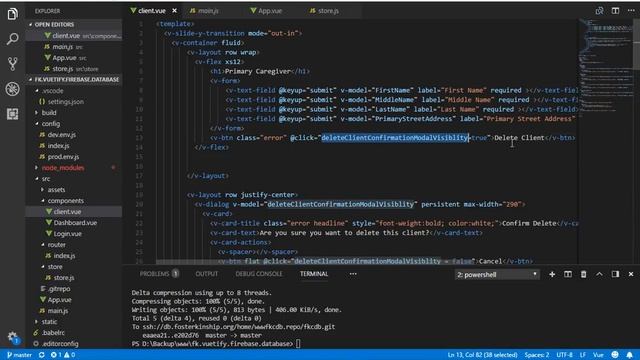Change language mode Vue in status bar
Screen dimensions: 640x360
(x=598, y=355)
